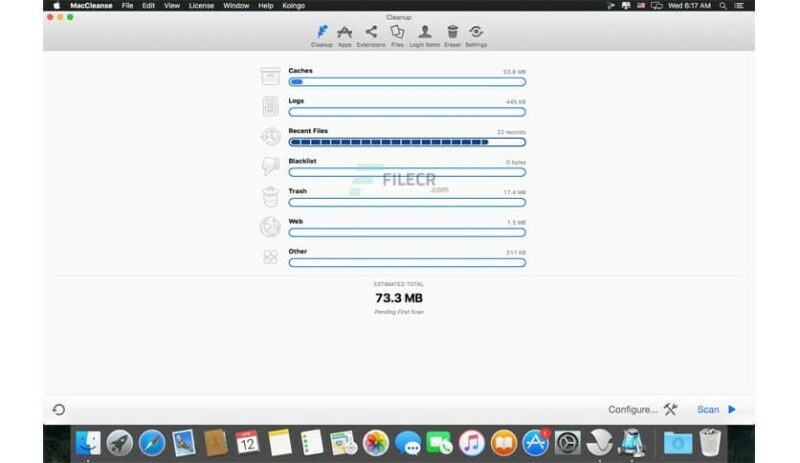Image resolution: width=800 pixels, height=463 pixels.
Task: Open the Login Items section
Action: [x=425, y=34]
